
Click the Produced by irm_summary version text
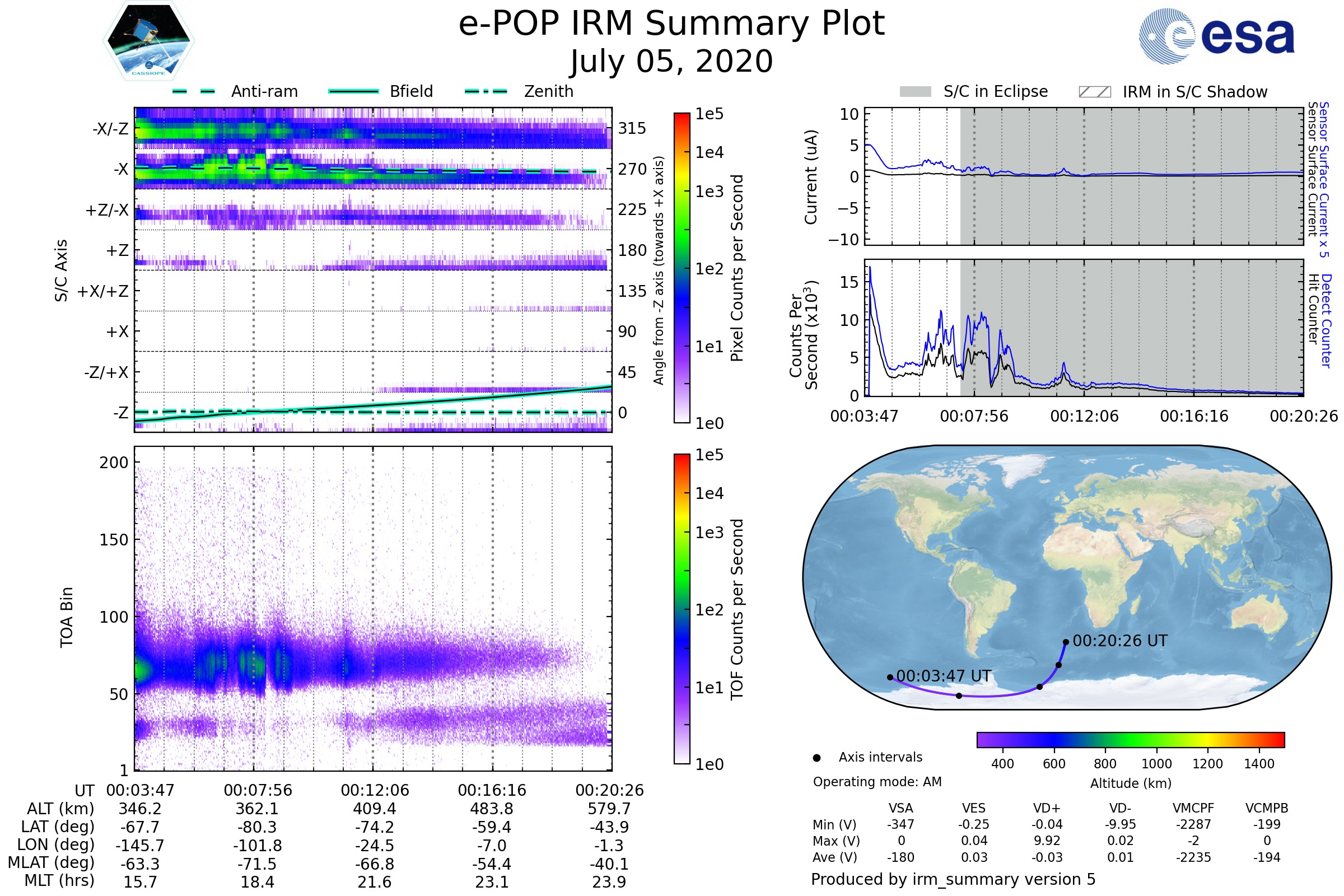click(953, 879)
